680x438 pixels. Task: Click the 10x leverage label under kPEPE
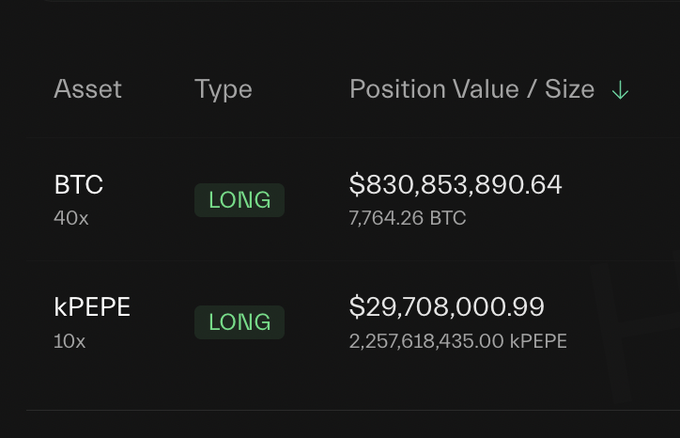click(x=70, y=341)
